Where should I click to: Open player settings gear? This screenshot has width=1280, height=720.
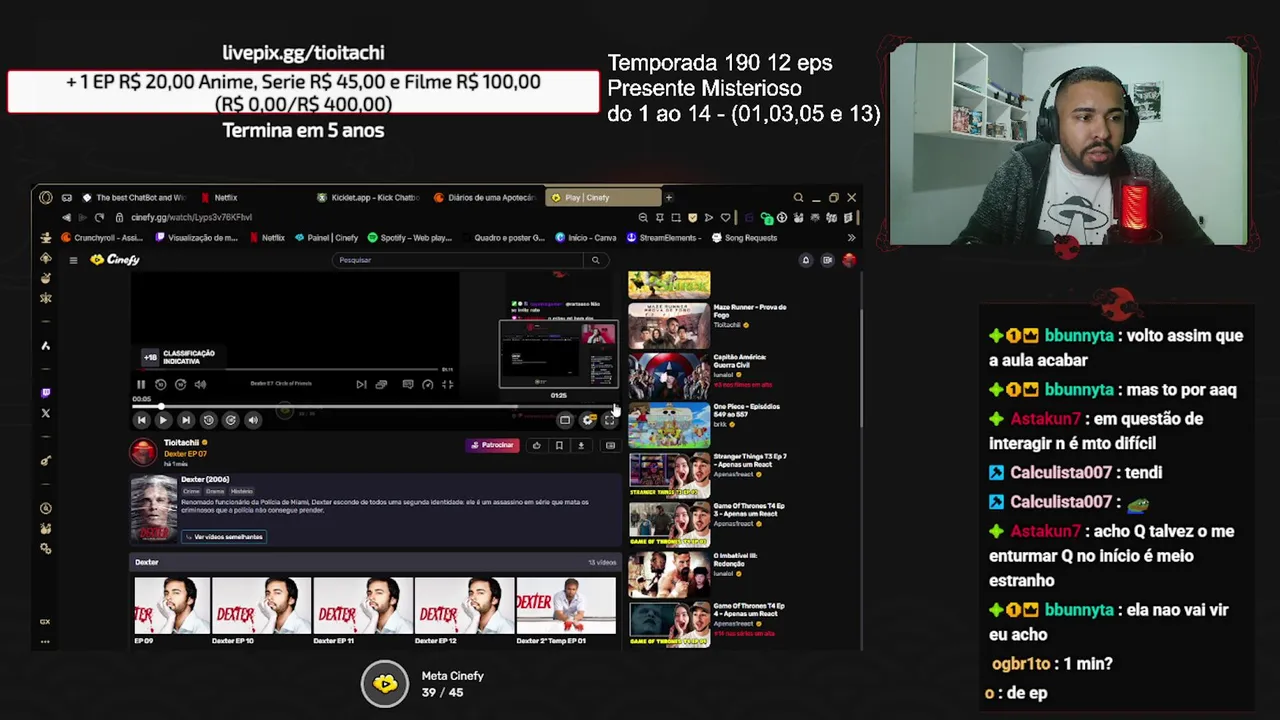click(588, 420)
